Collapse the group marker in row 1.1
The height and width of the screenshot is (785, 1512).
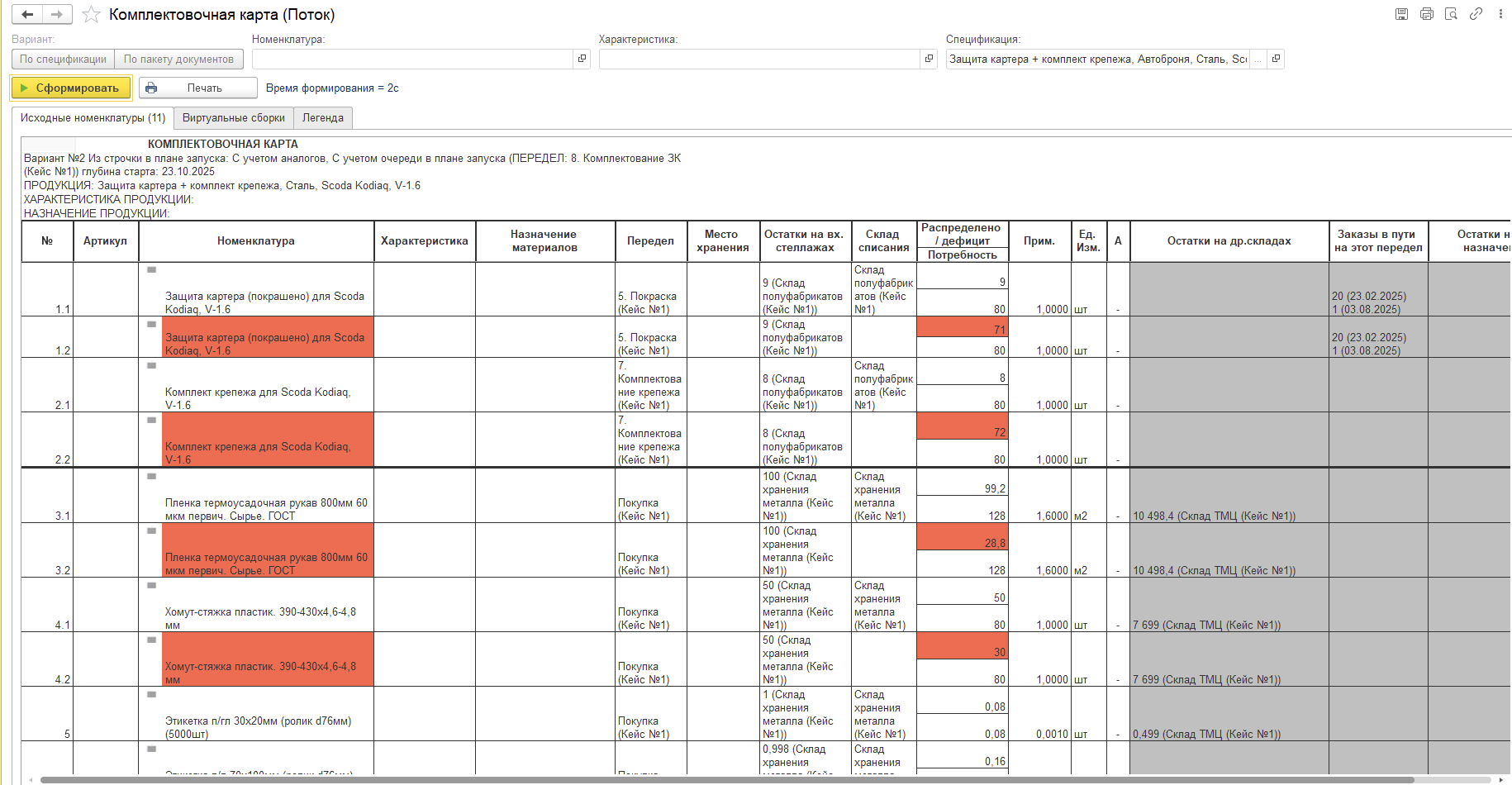click(151, 270)
